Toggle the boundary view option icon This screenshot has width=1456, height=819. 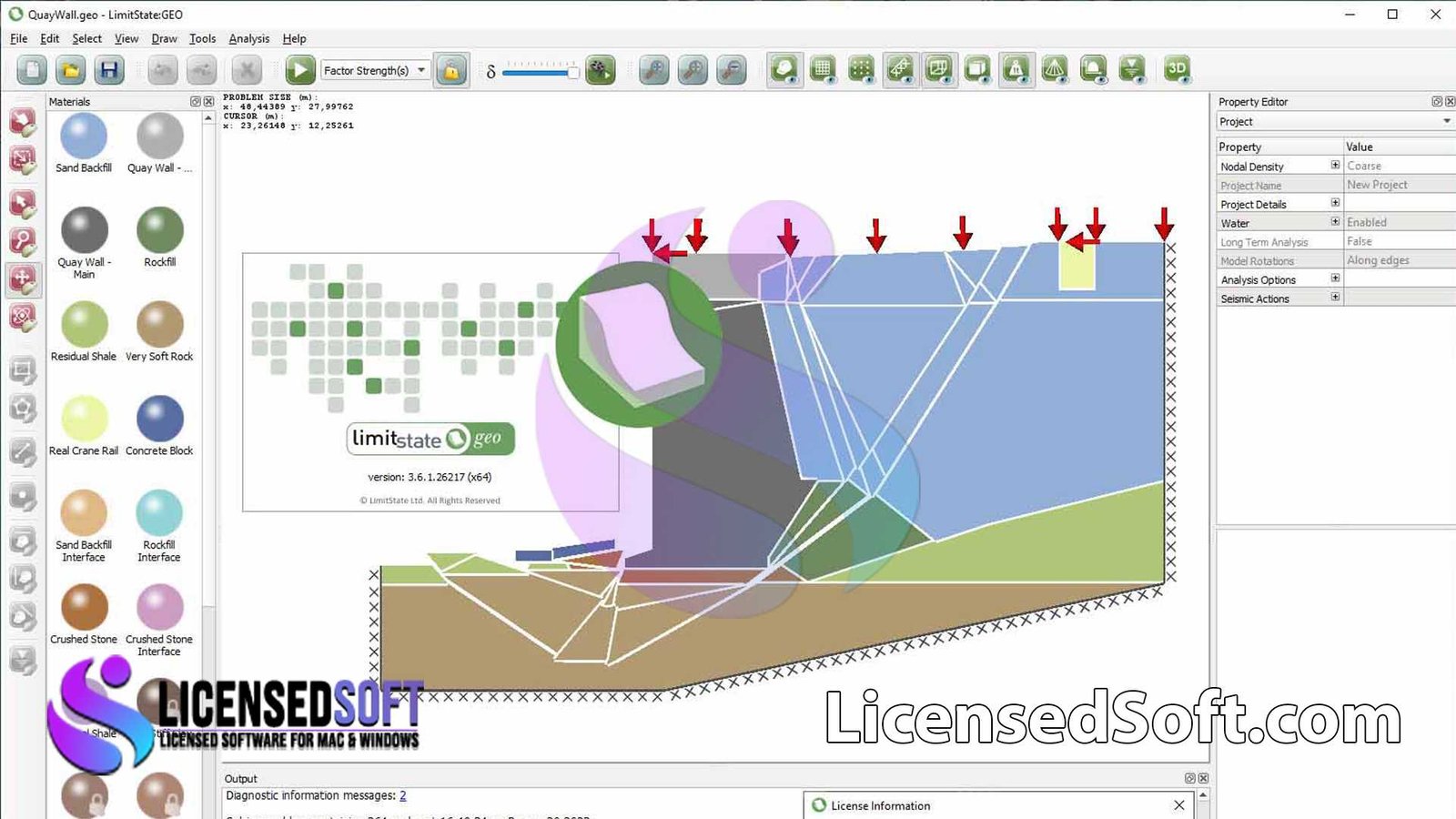[938, 69]
